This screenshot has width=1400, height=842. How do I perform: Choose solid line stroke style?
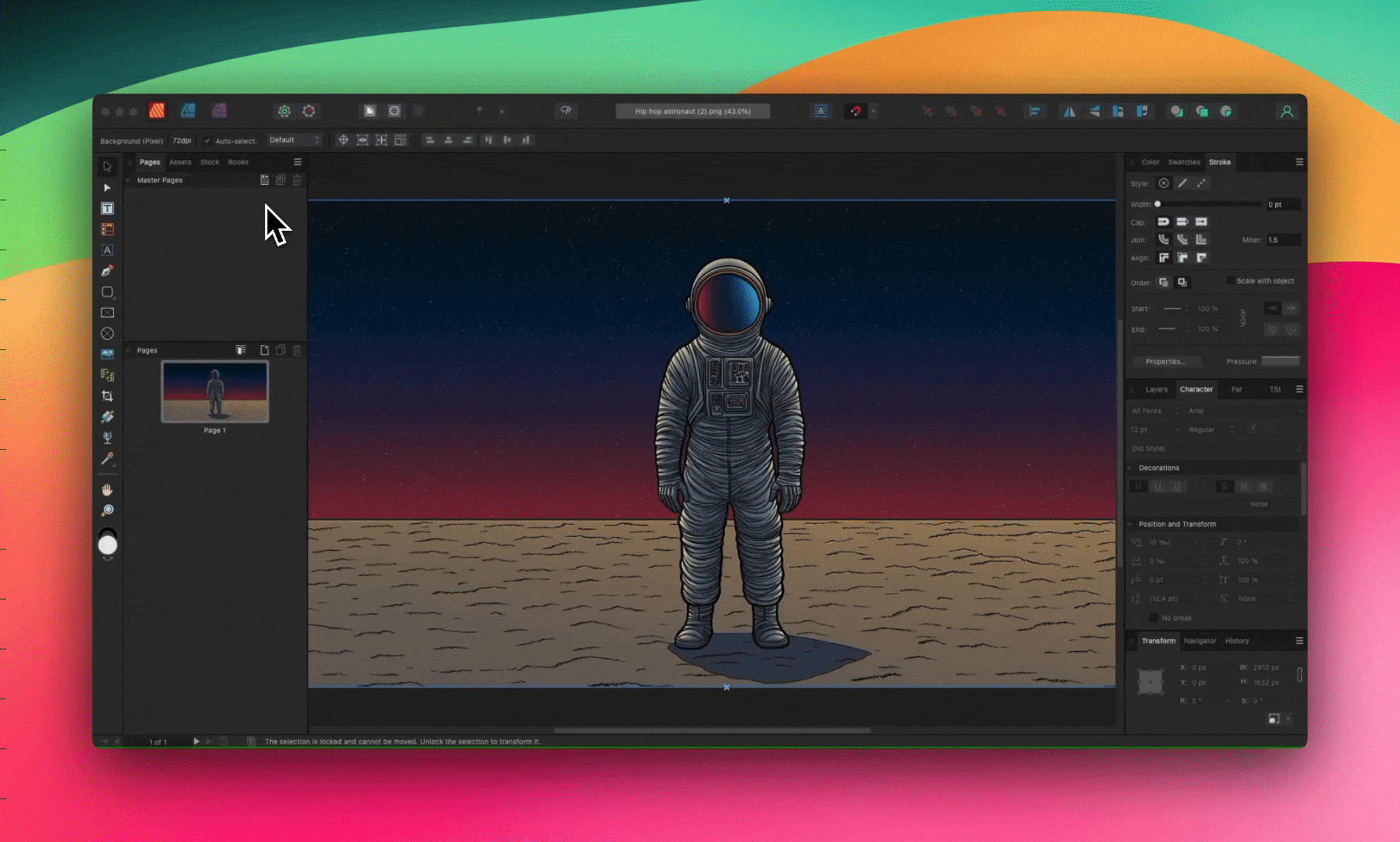coord(1183,183)
